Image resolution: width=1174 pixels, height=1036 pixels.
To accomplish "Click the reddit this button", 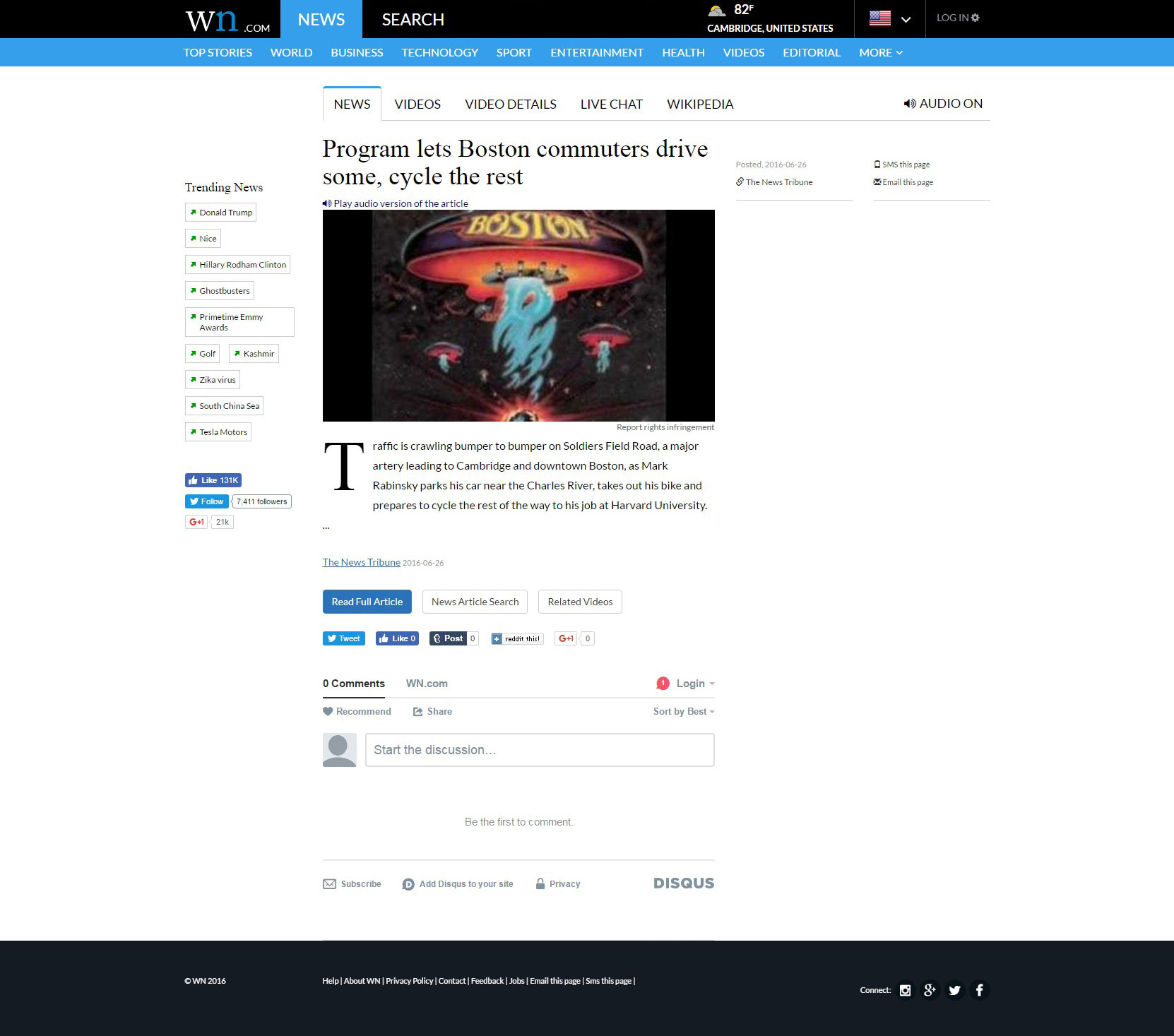I will (517, 638).
